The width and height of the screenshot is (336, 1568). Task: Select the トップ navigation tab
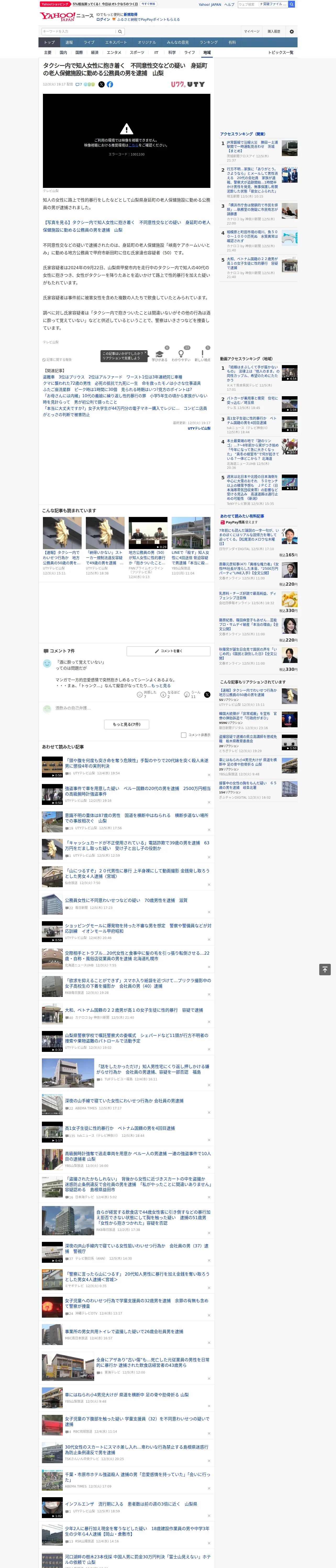(49, 43)
